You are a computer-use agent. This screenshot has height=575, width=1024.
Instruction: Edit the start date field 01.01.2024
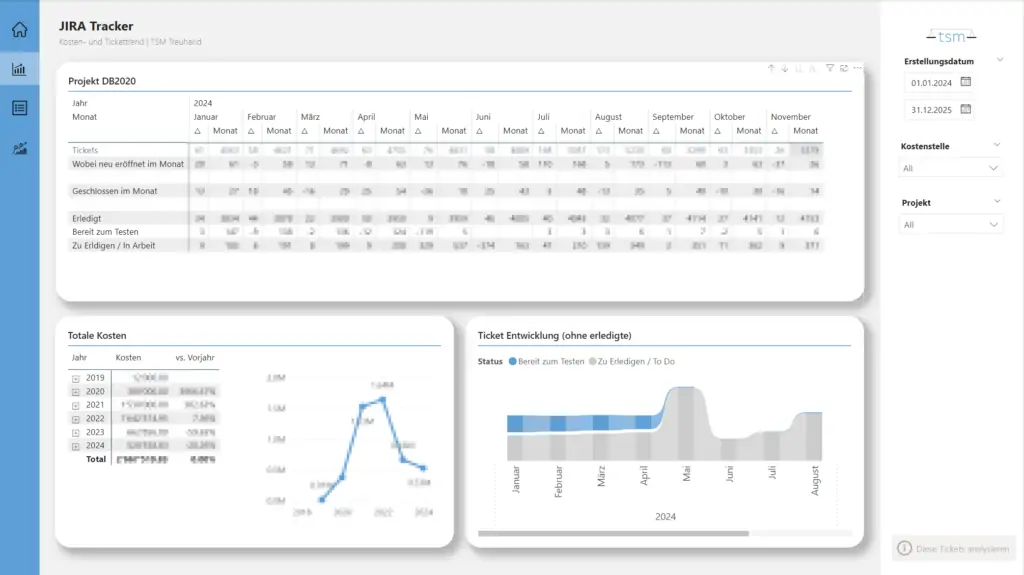[x=931, y=83]
